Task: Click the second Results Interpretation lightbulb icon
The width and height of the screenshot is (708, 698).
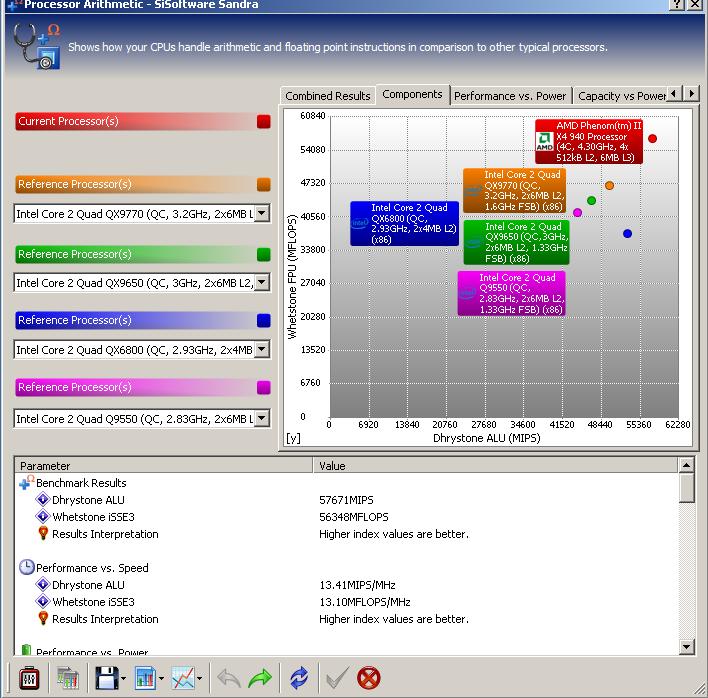Action: tap(43, 618)
